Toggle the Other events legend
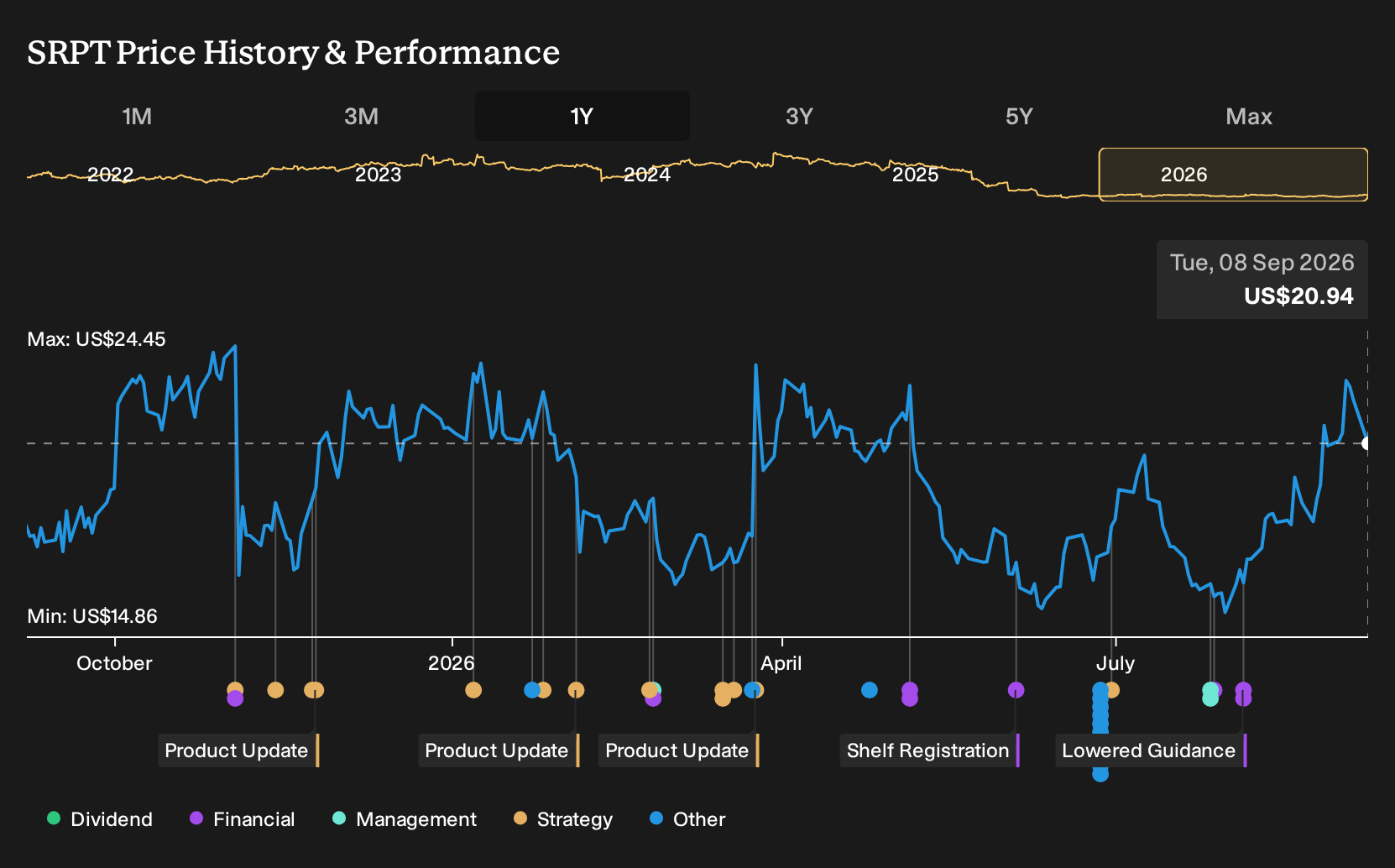Image resolution: width=1395 pixels, height=868 pixels. 687,819
